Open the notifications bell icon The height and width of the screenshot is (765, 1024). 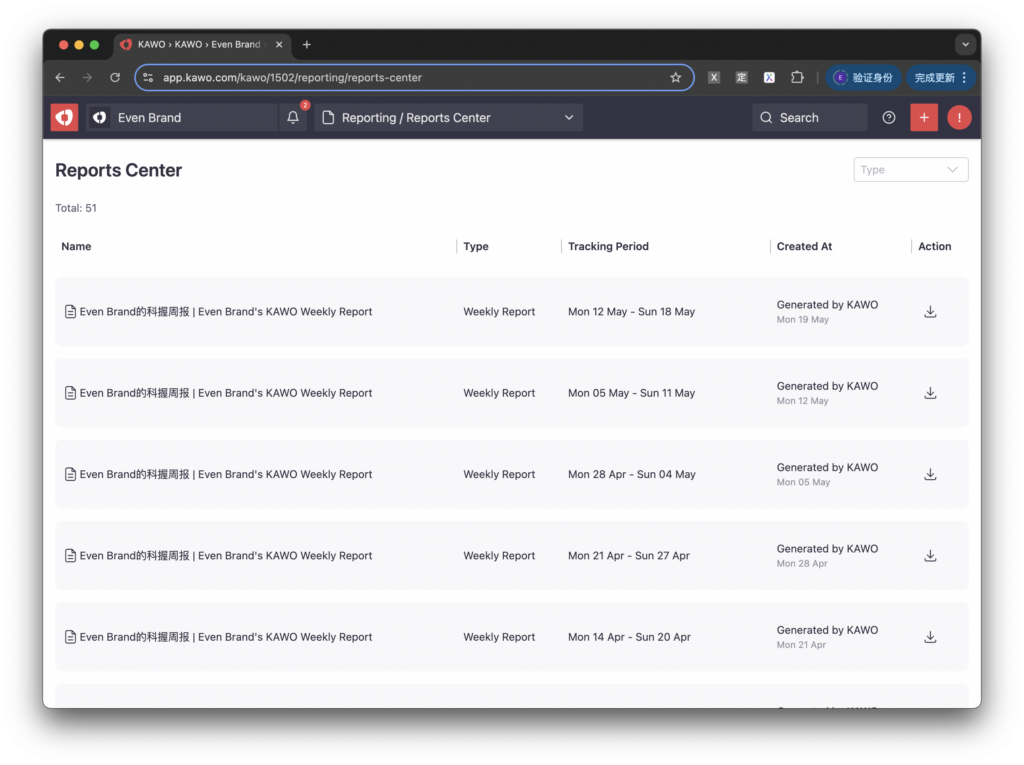click(293, 118)
